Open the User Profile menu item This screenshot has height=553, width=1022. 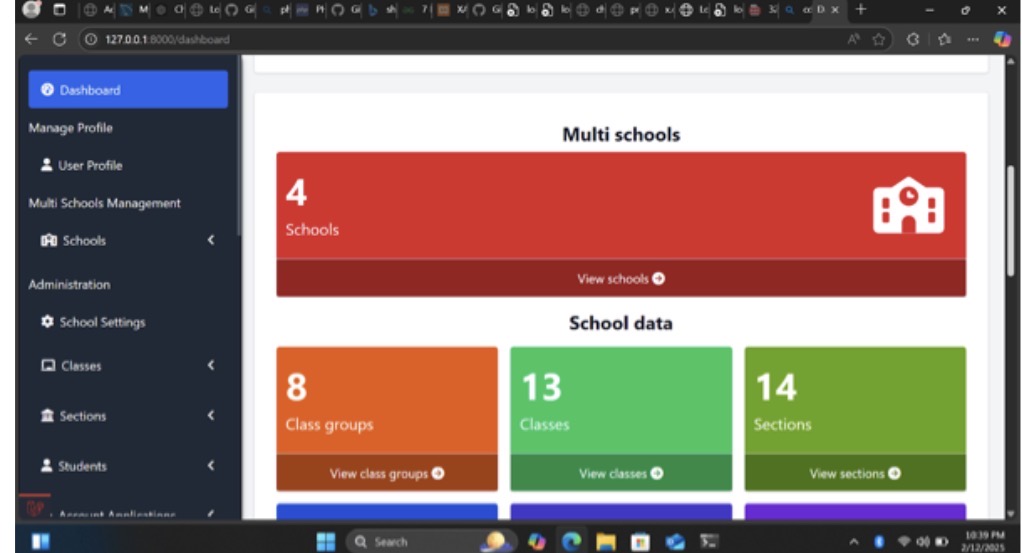[x=89, y=166]
